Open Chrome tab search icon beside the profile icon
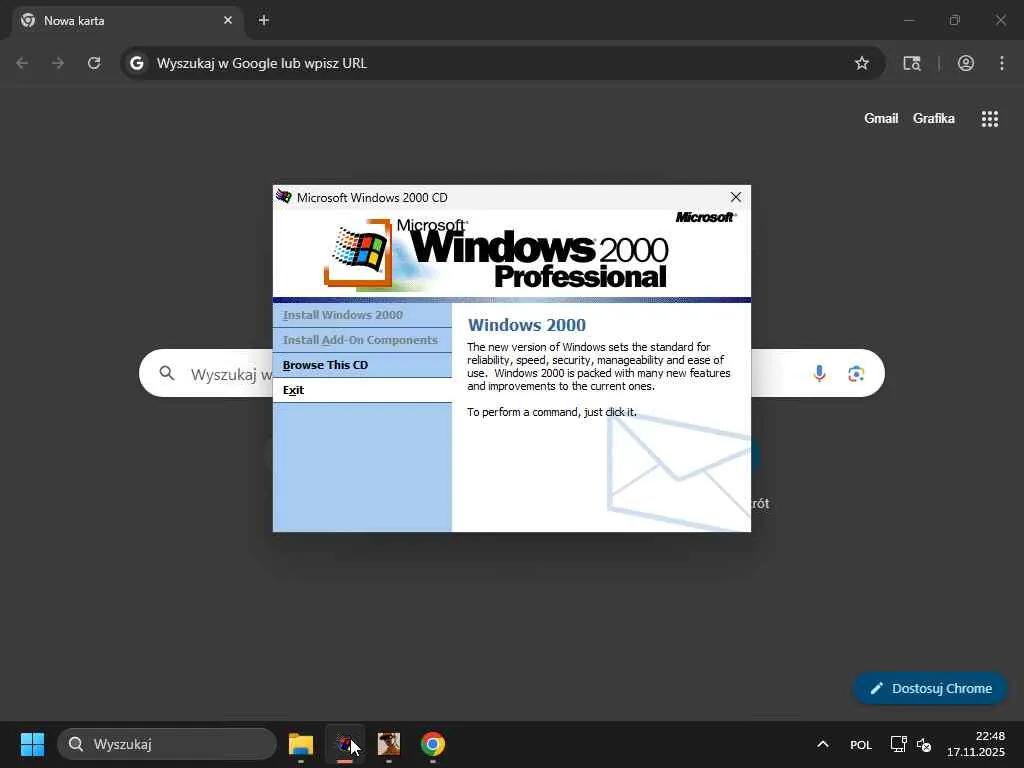The height and width of the screenshot is (768, 1024). pos(912,63)
